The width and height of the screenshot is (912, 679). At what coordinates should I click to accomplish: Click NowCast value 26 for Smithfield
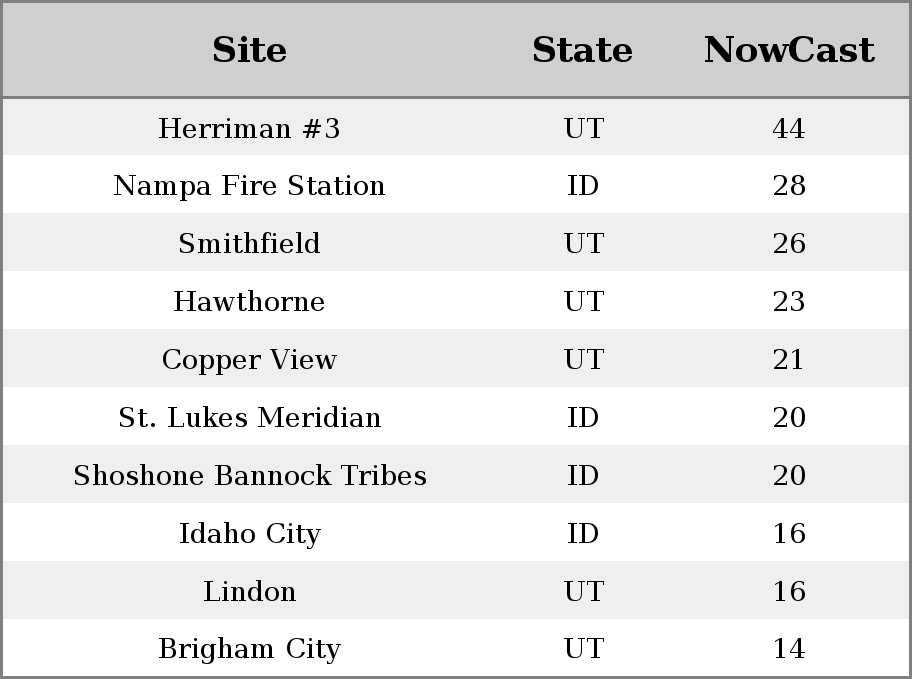(x=789, y=243)
